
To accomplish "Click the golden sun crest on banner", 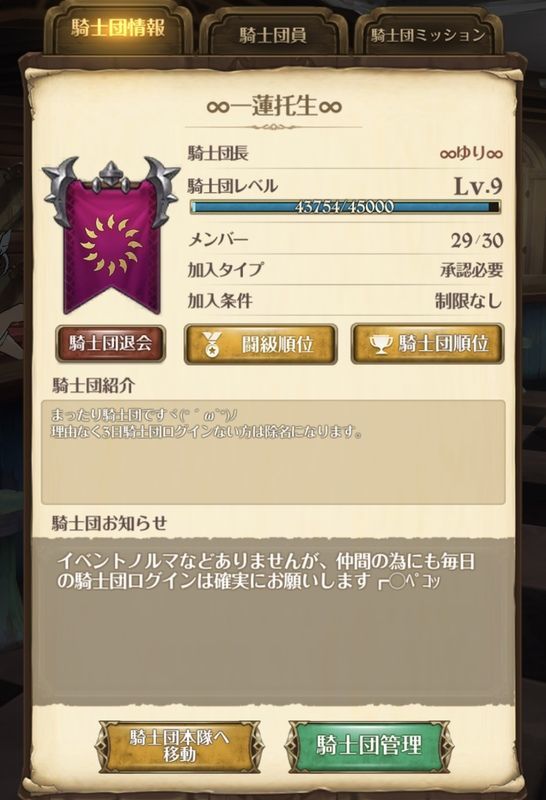I will (111, 245).
